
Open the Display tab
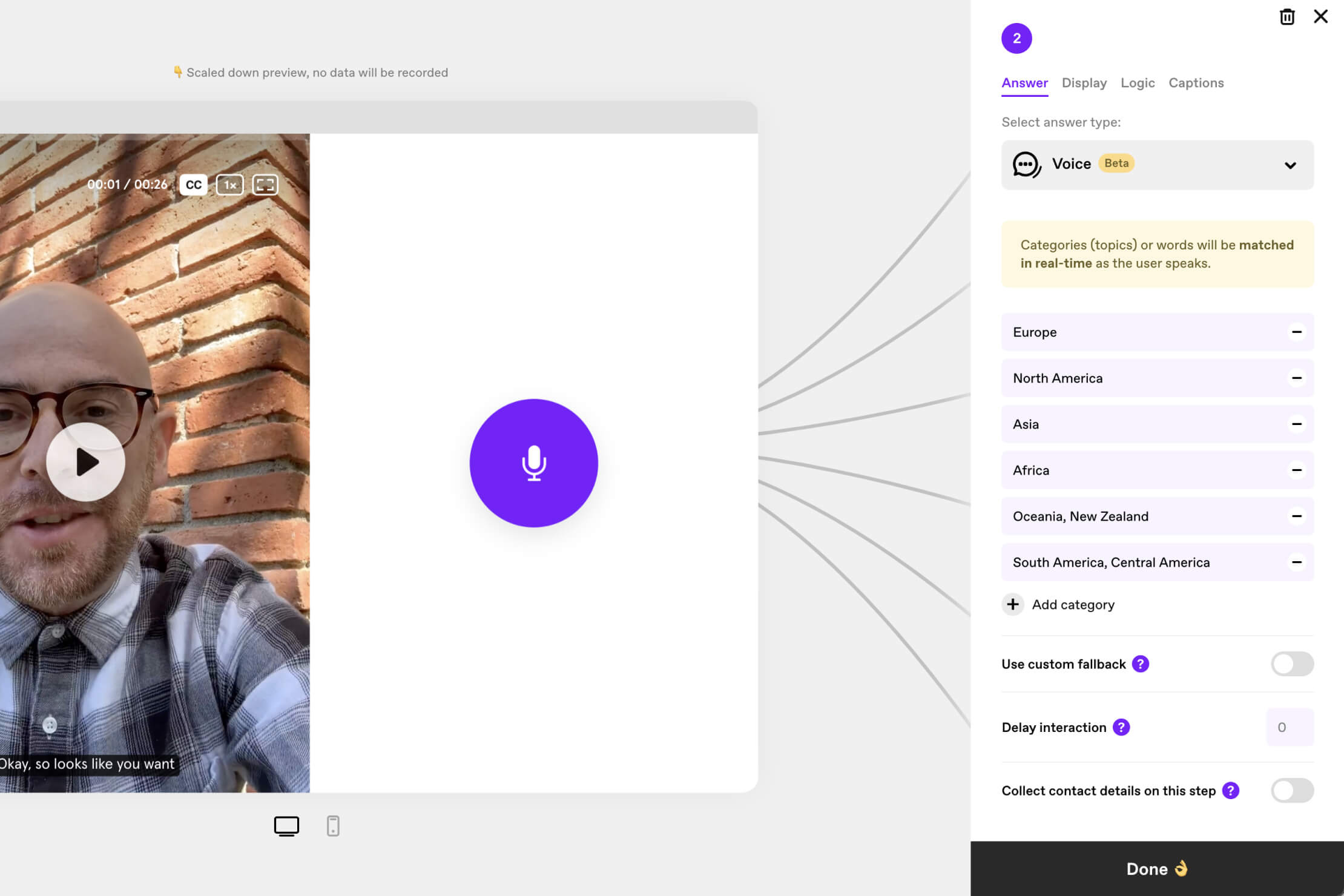1084,83
